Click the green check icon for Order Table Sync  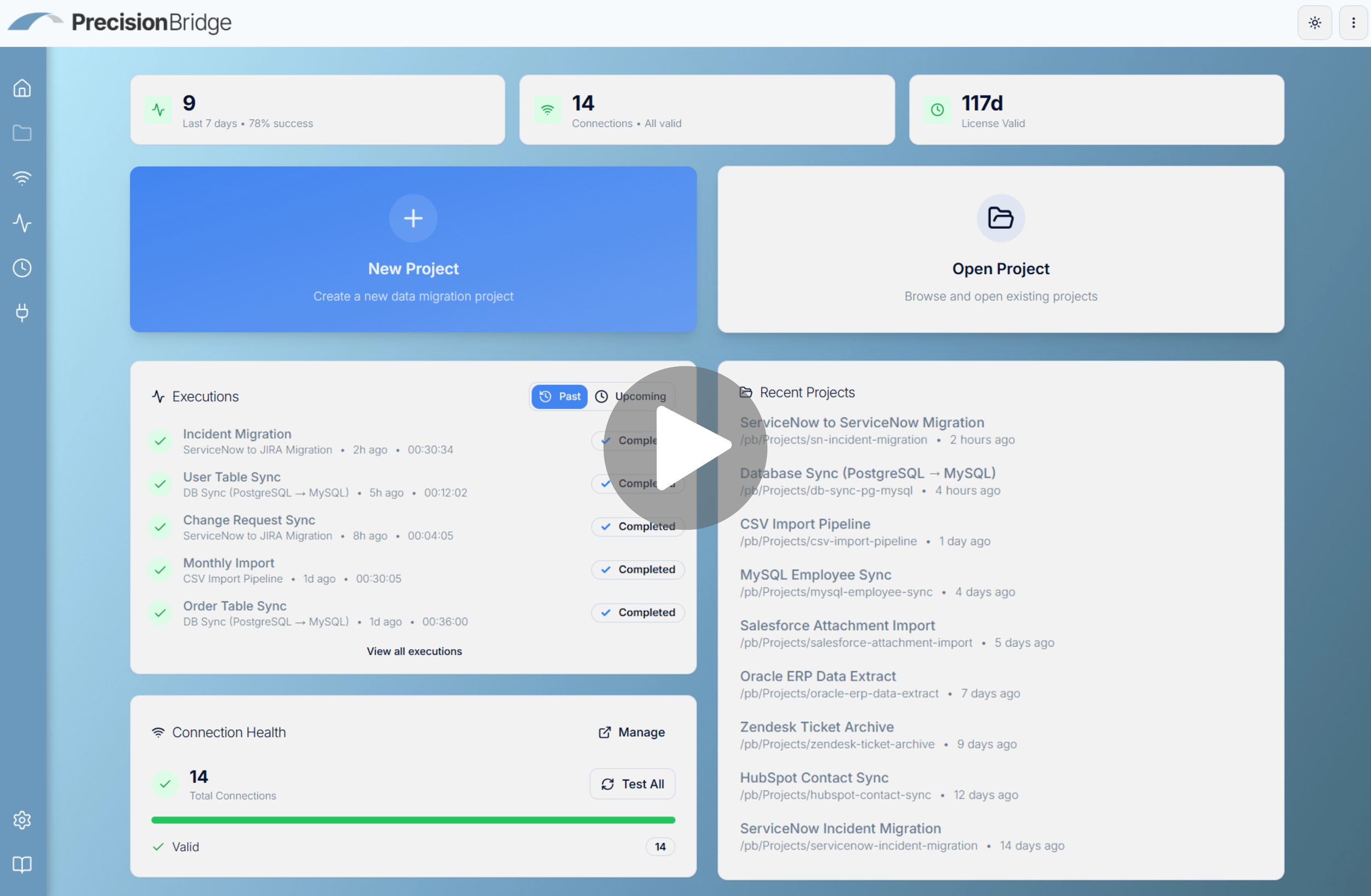click(x=160, y=613)
